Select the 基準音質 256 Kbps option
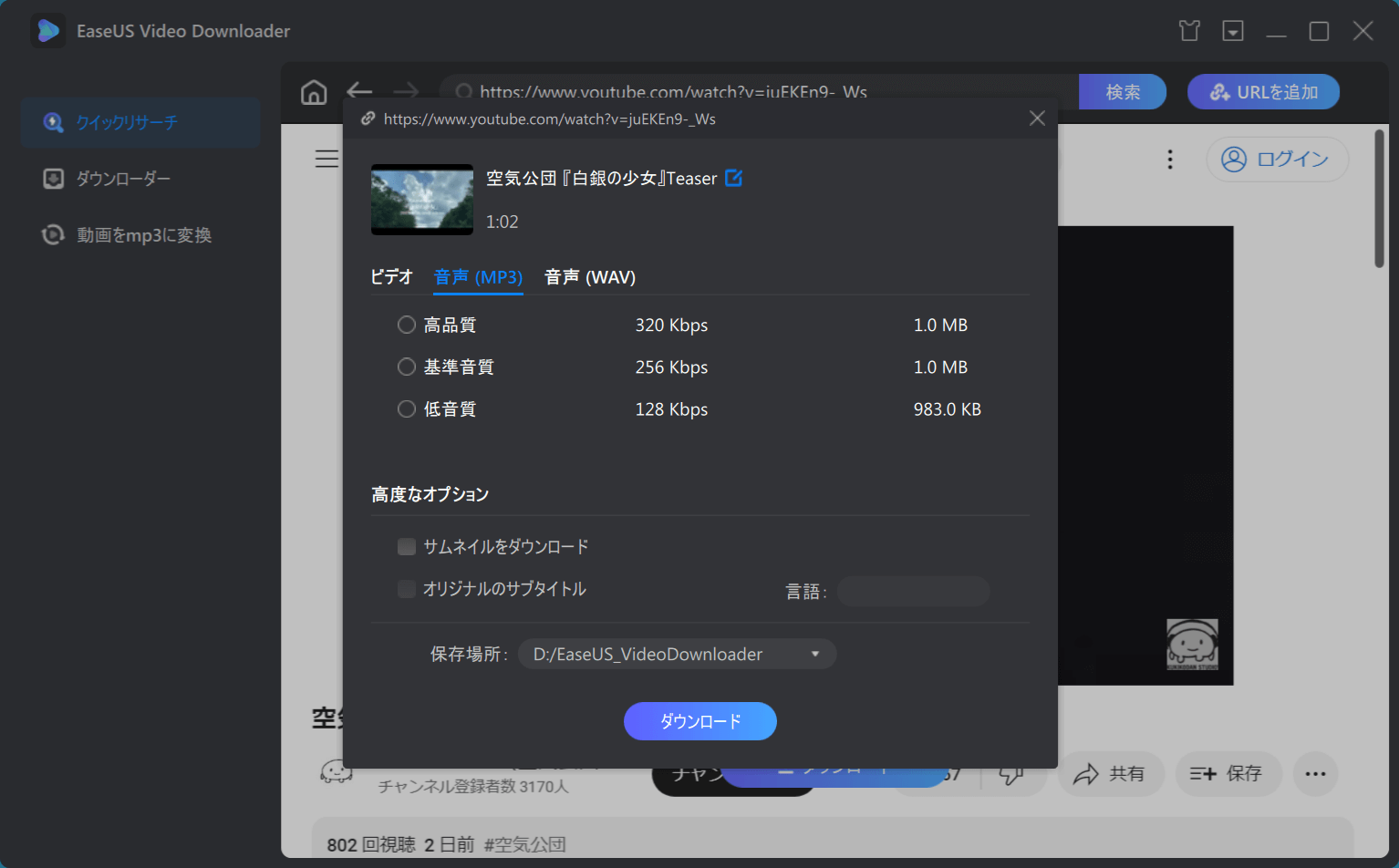 (x=407, y=367)
